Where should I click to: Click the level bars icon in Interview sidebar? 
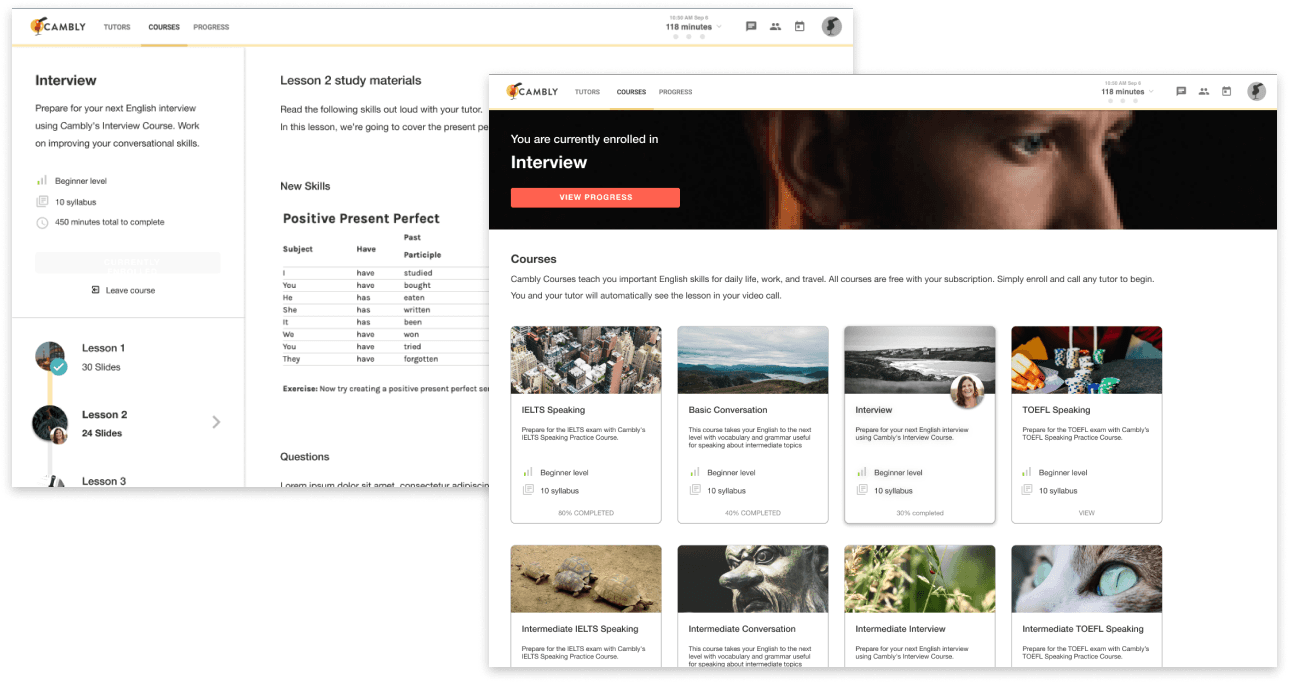click(x=42, y=181)
